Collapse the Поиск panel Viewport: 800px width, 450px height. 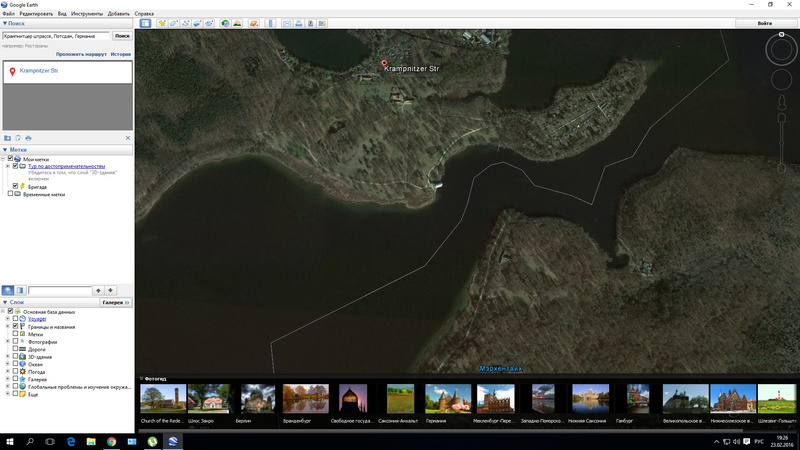tap(4, 22)
